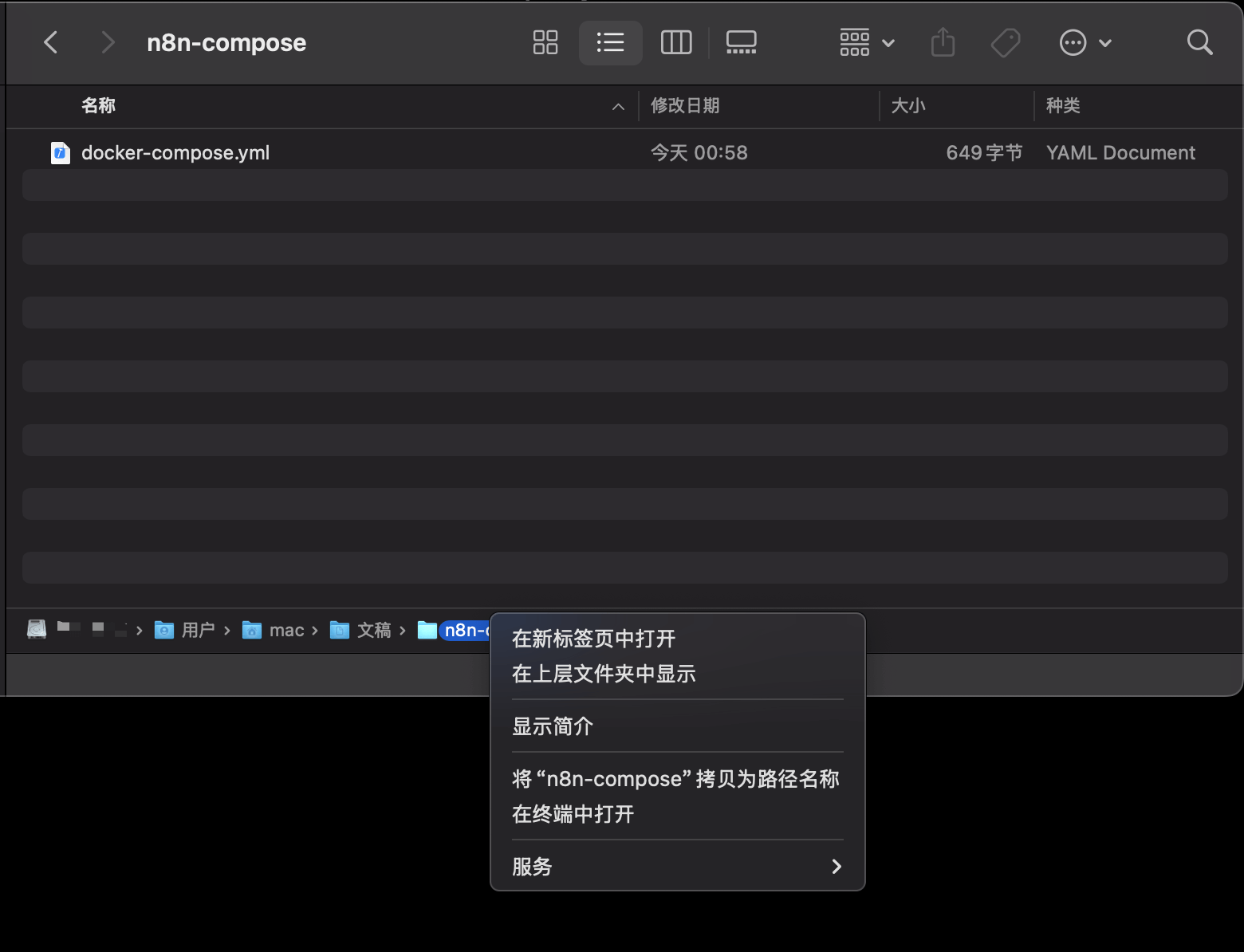Select 在终端中打开 from the context menu
The height and width of the screenshot is (952, 1244).
(x=572, y=814)
